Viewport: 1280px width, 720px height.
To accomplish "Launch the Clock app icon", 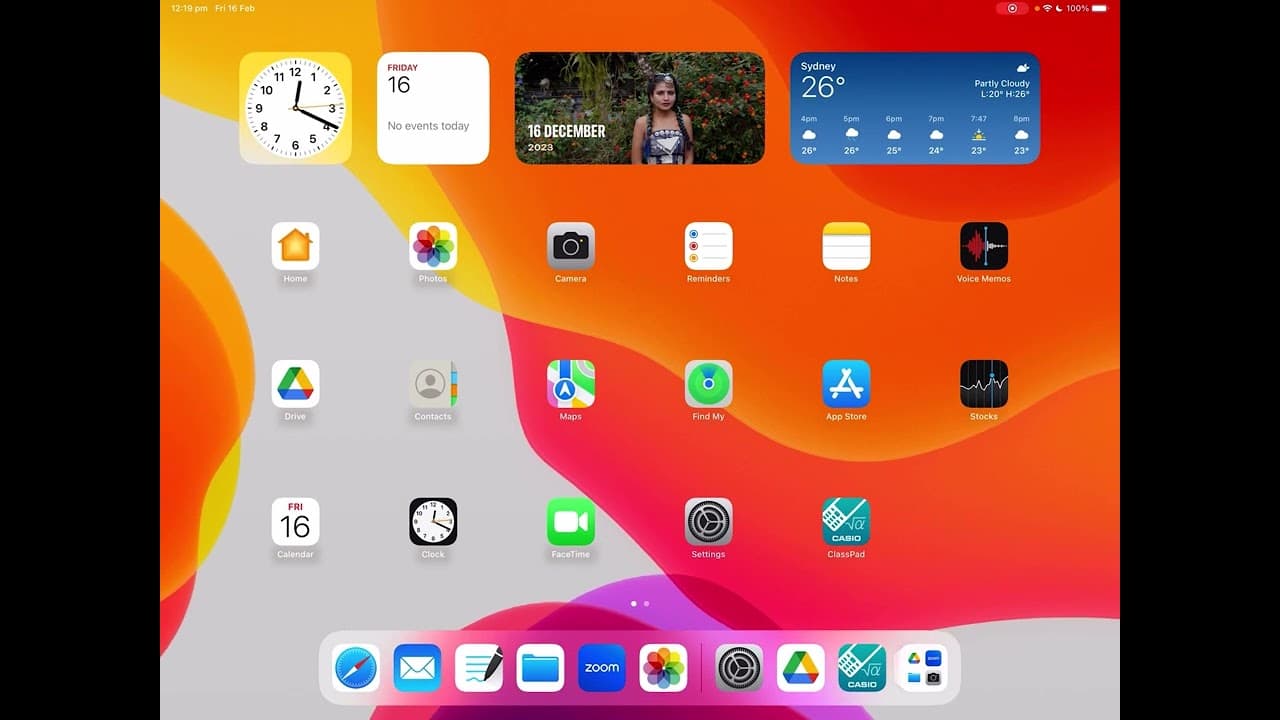I will tap(433, 522).
